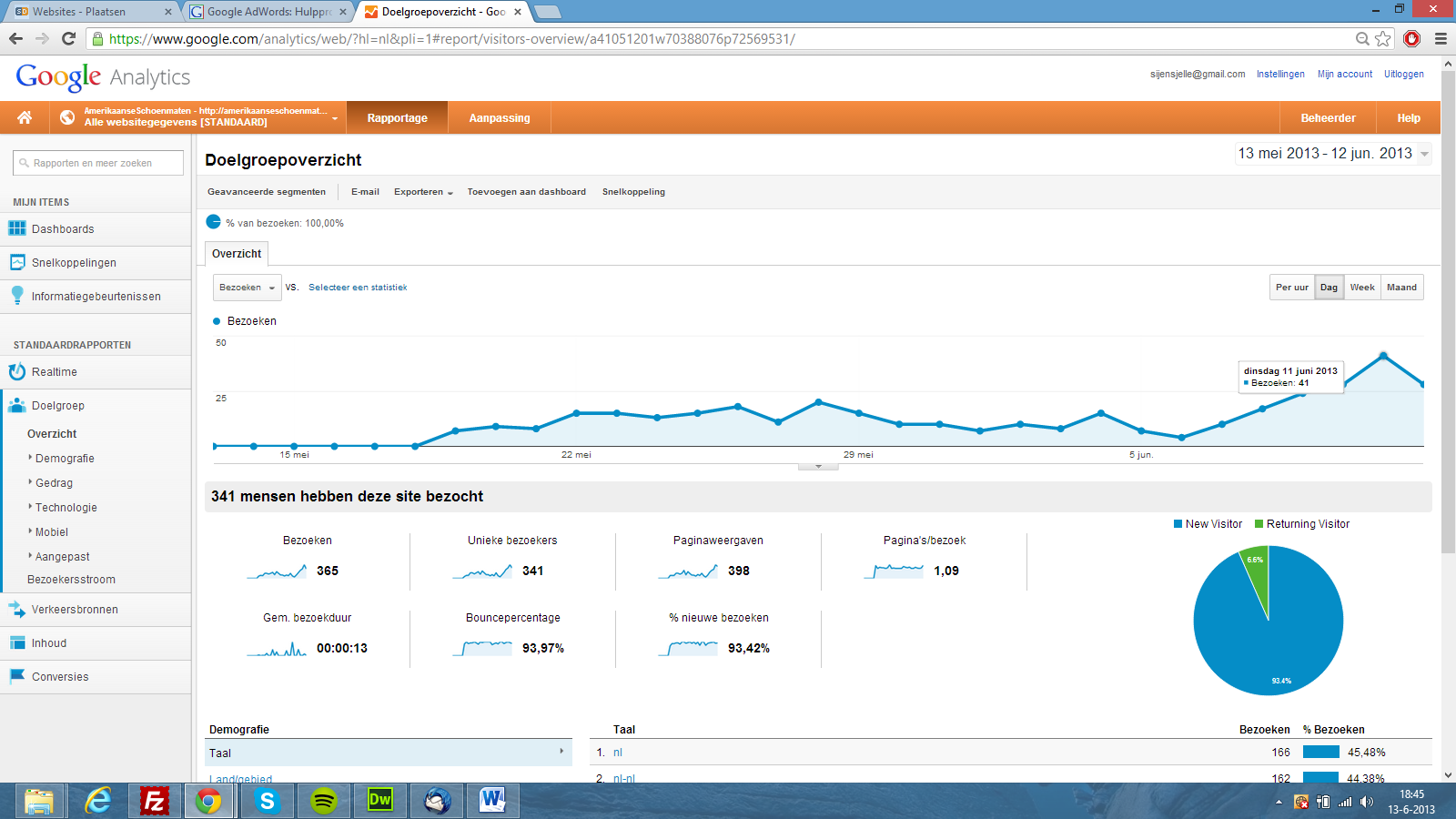Open Dreamweaver from the taskbar
This screenshot has width=1456, height=819.
pyautogui.click(x=379, y=801)
